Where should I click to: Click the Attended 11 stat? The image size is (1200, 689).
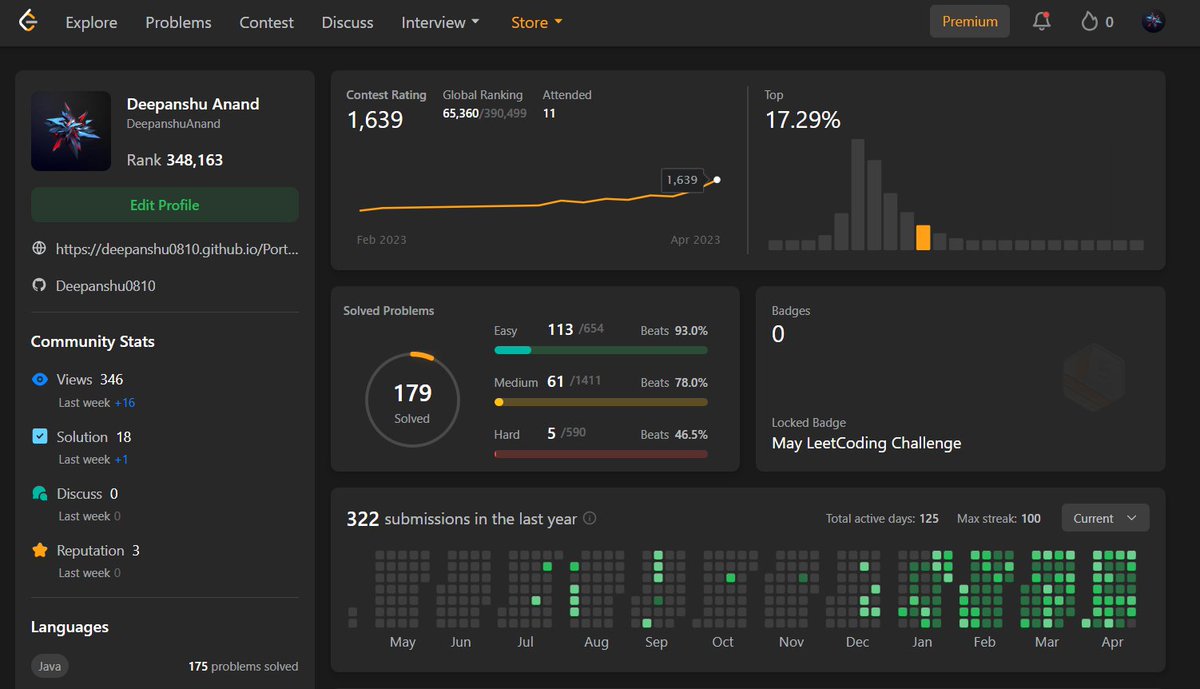(567, 104)
